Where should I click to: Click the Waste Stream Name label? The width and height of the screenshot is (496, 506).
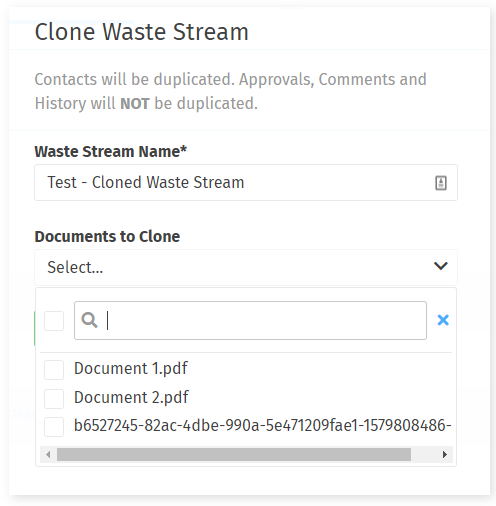tap(111, 152)
